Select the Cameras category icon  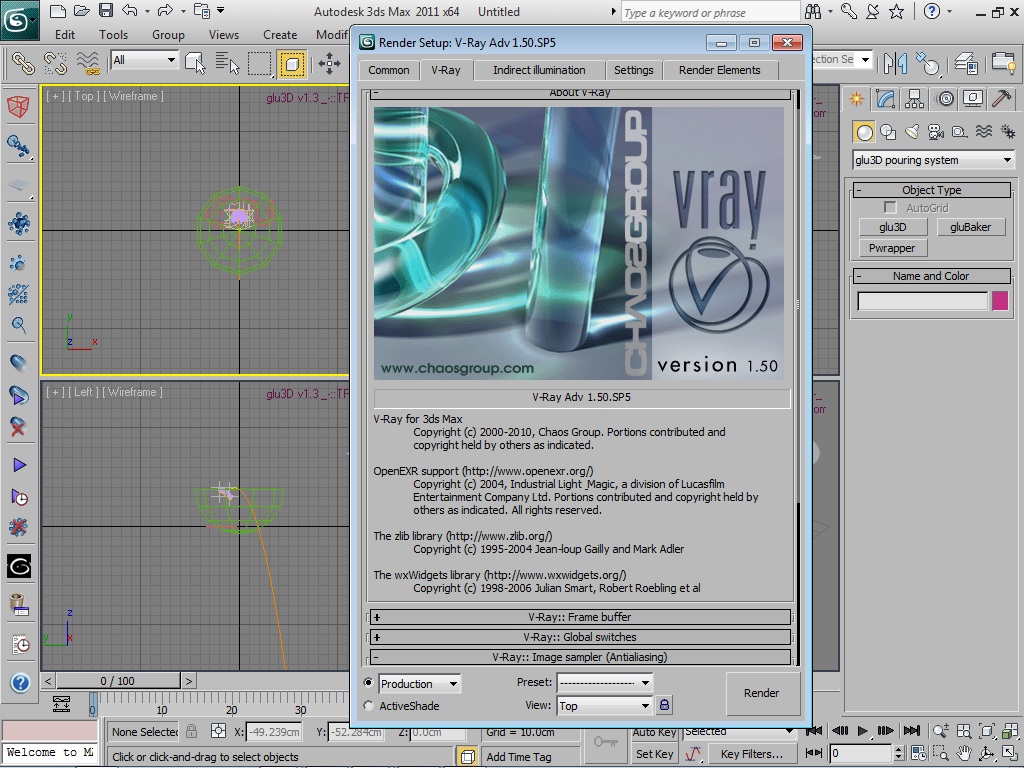[936, 132]
